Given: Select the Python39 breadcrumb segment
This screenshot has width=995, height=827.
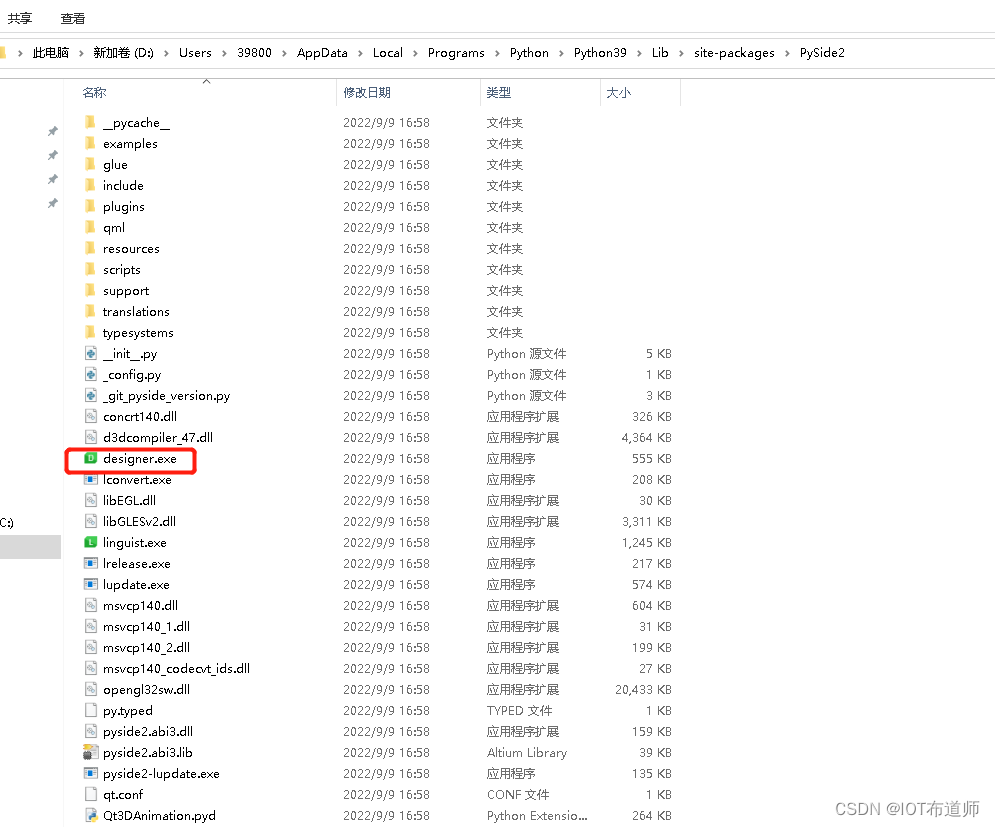Looking at the screenshot, I should point(600,53).
